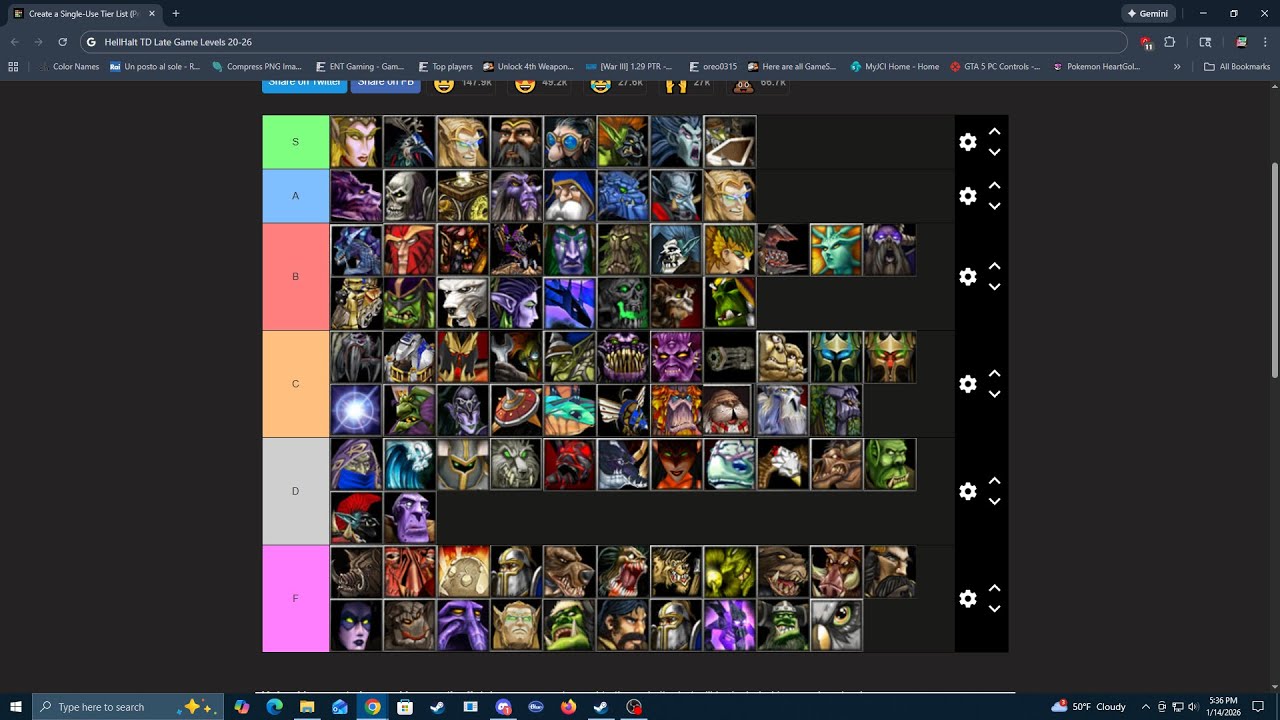Reload the current page
The image size is (1280, 720).
click(x=62, y=42)
